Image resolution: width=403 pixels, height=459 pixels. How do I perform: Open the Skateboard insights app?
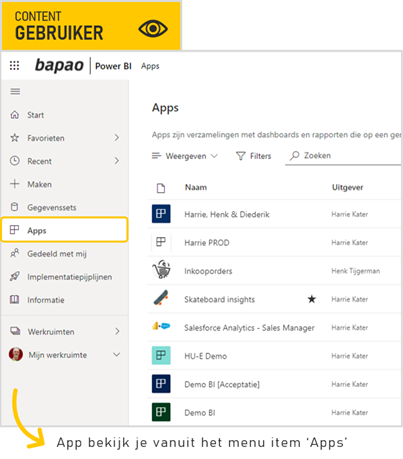tap(219, 299)
